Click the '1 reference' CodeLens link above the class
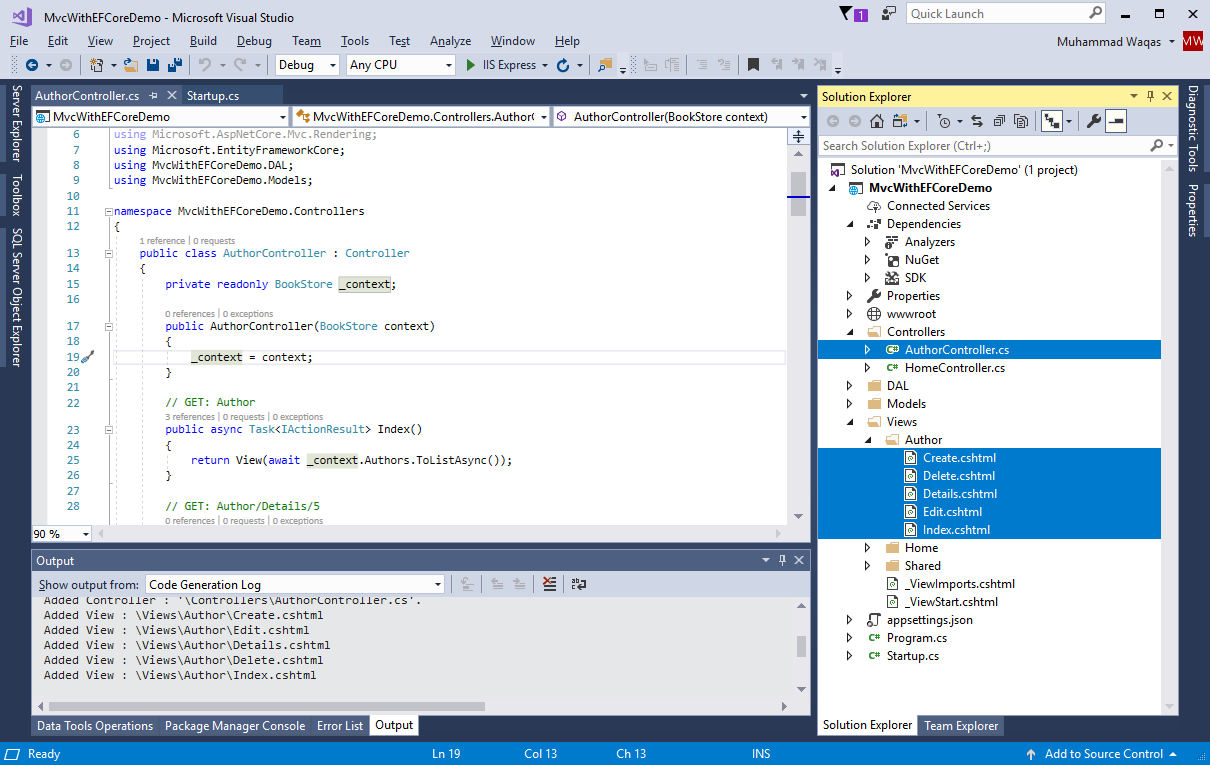 (162, 241)
